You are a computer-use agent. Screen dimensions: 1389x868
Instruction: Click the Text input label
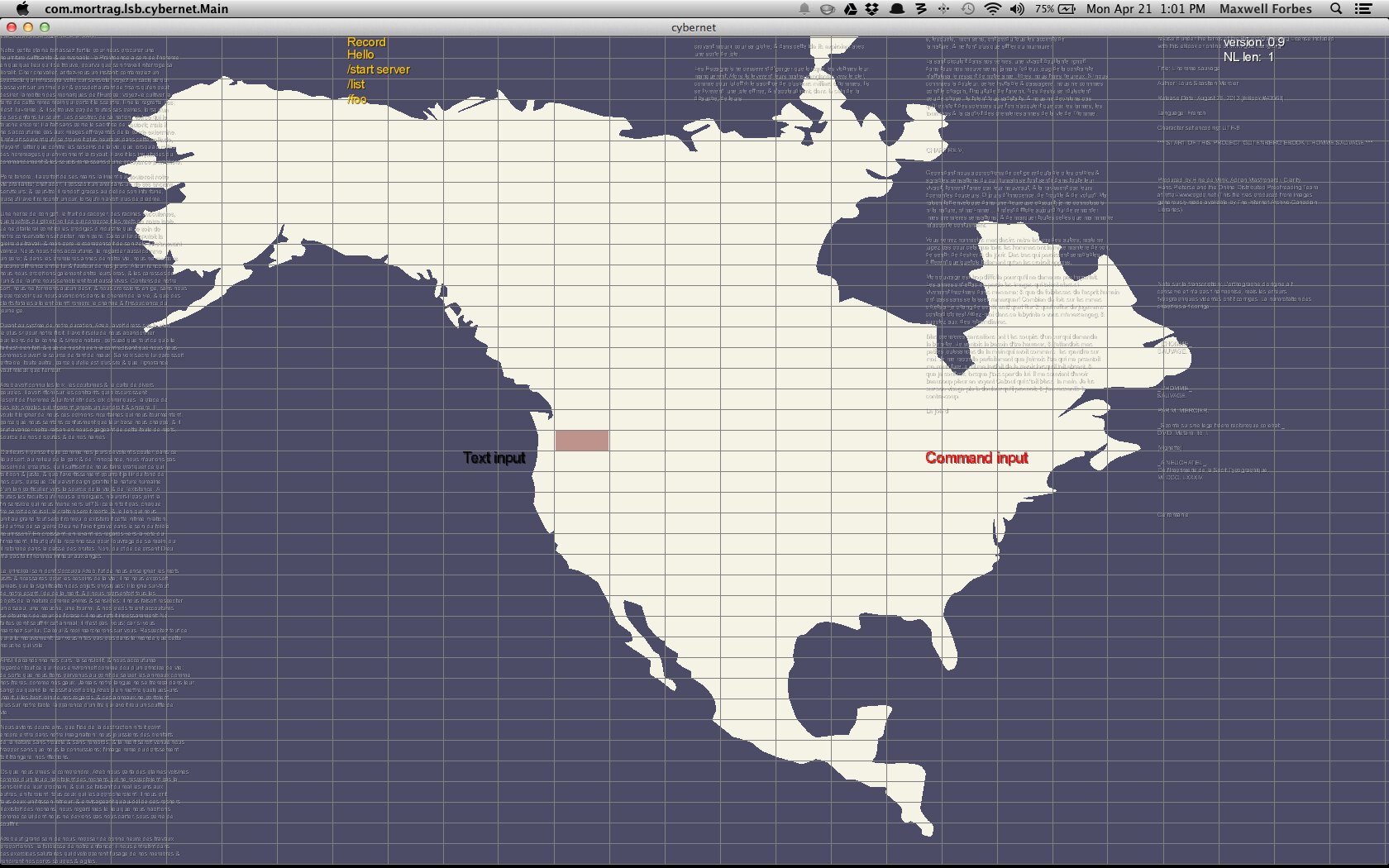pos(494,458)
